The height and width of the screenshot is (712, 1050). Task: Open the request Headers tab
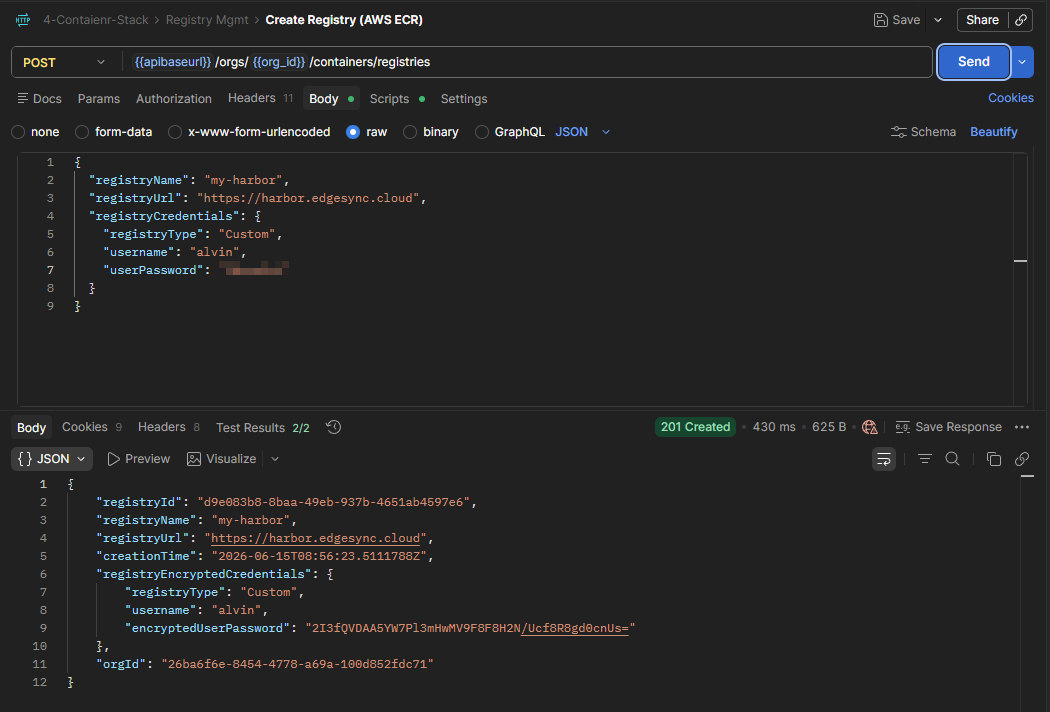pyautogui.click(x=260, y=98)
